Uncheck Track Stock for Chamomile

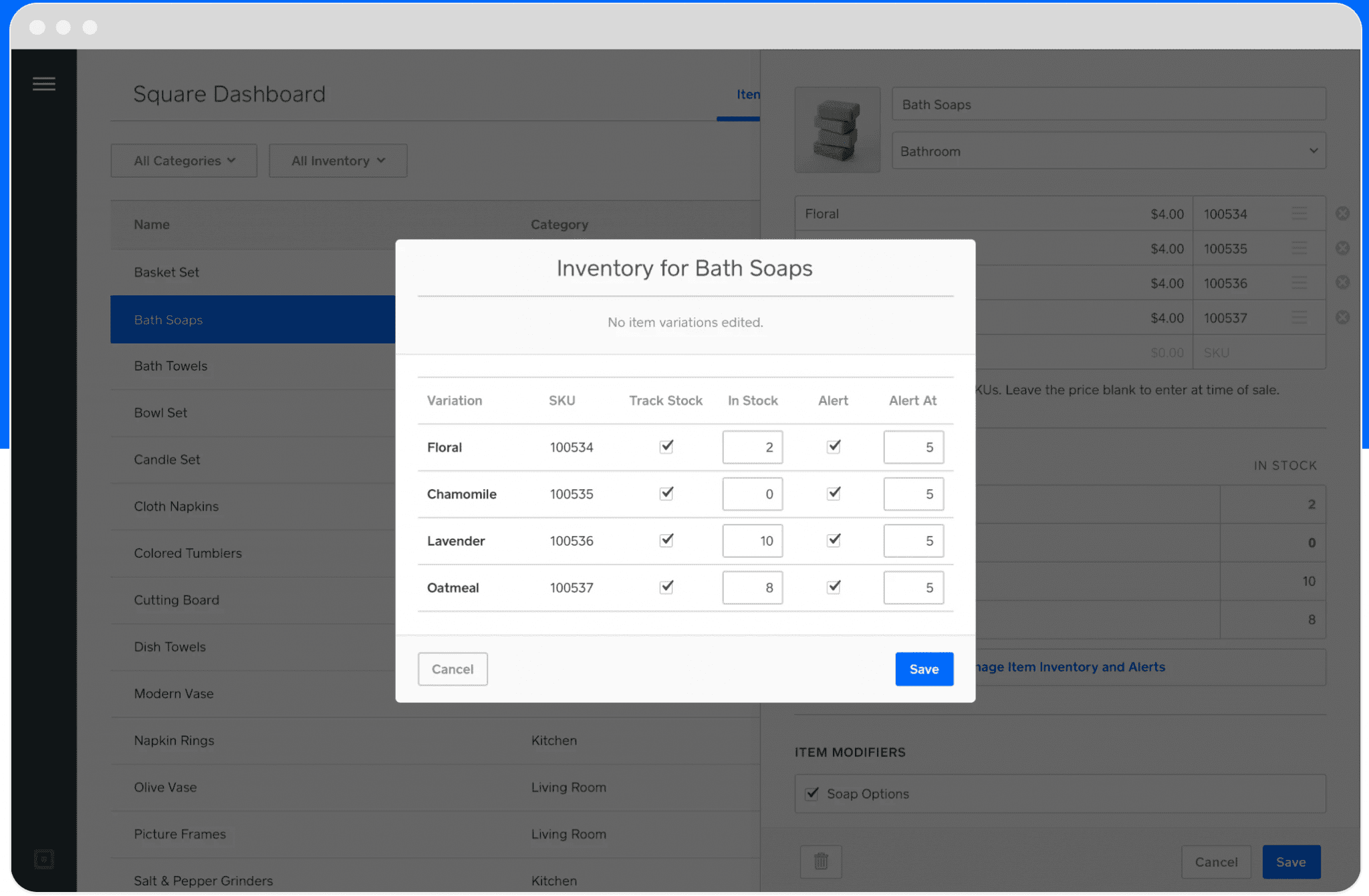tap(666, 493)
